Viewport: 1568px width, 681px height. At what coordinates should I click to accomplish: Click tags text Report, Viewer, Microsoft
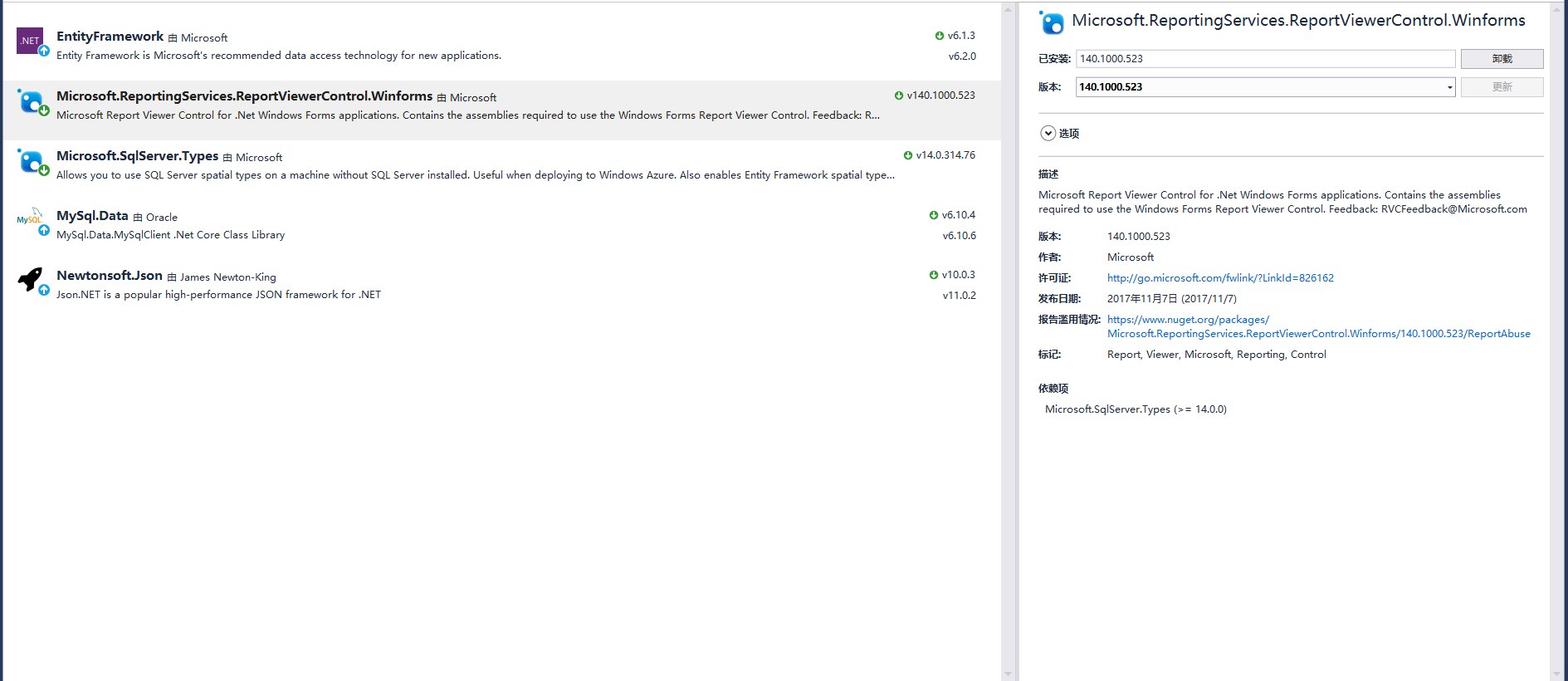point(1216,355)
